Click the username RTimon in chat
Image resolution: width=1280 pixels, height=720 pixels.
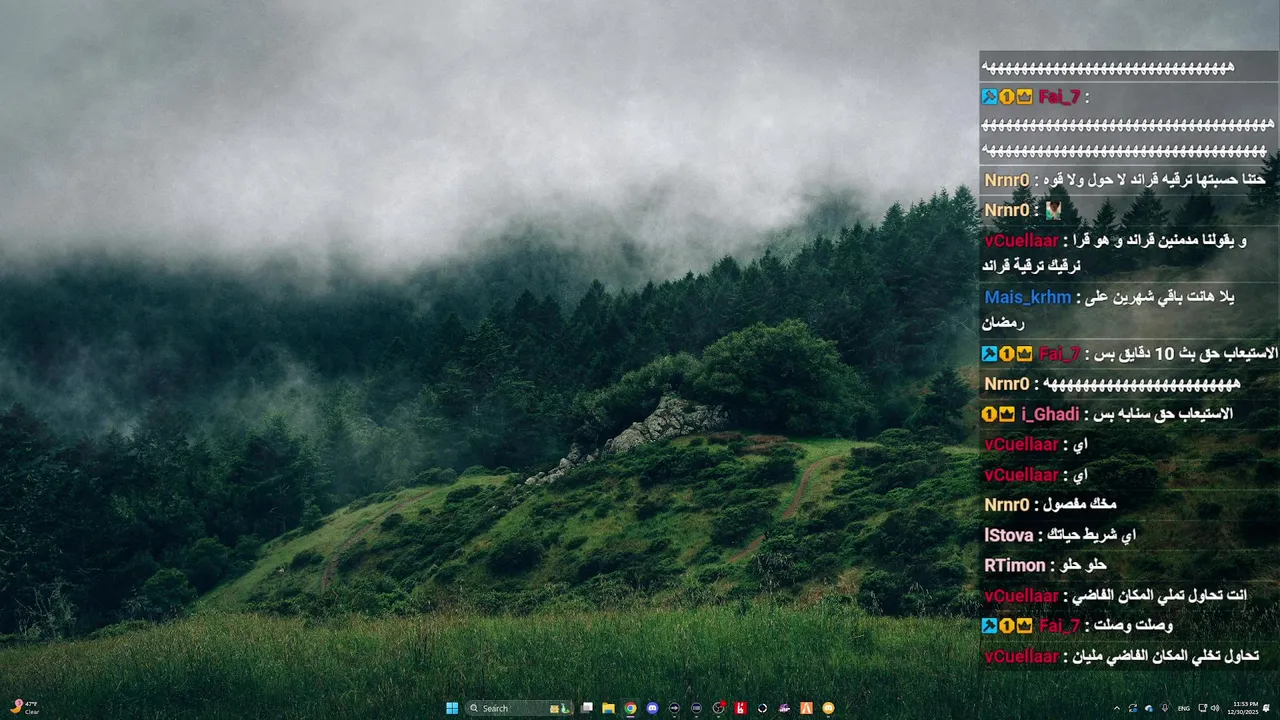click(x=1015, y=565)
